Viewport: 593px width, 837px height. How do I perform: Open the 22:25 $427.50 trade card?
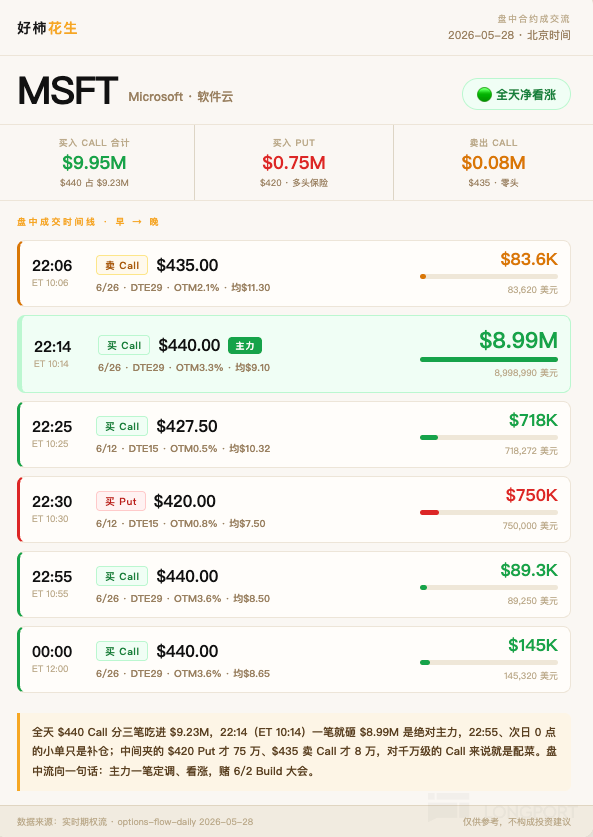click(294, 435)
